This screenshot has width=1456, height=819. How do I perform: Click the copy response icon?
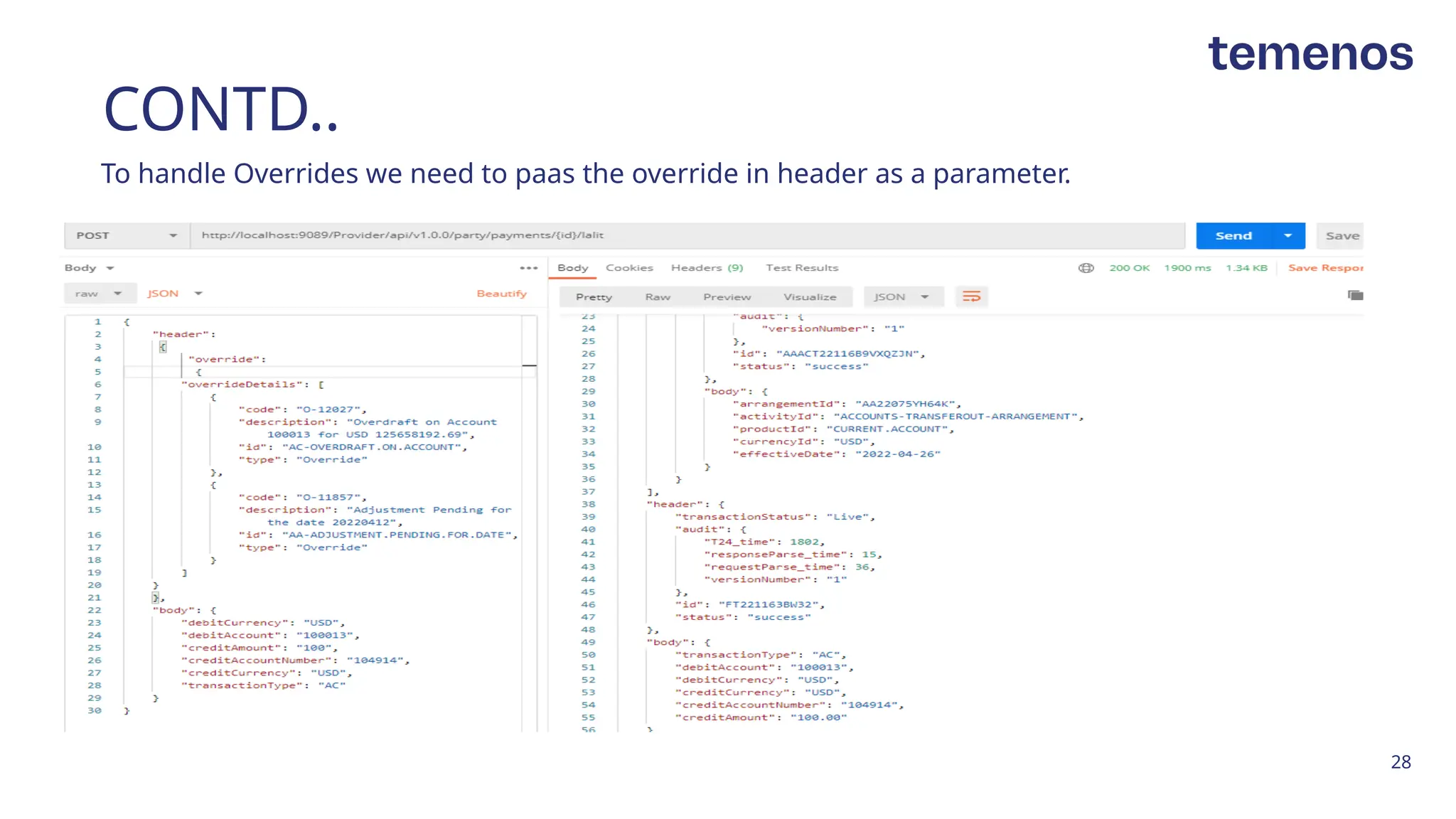point(1355,295)
